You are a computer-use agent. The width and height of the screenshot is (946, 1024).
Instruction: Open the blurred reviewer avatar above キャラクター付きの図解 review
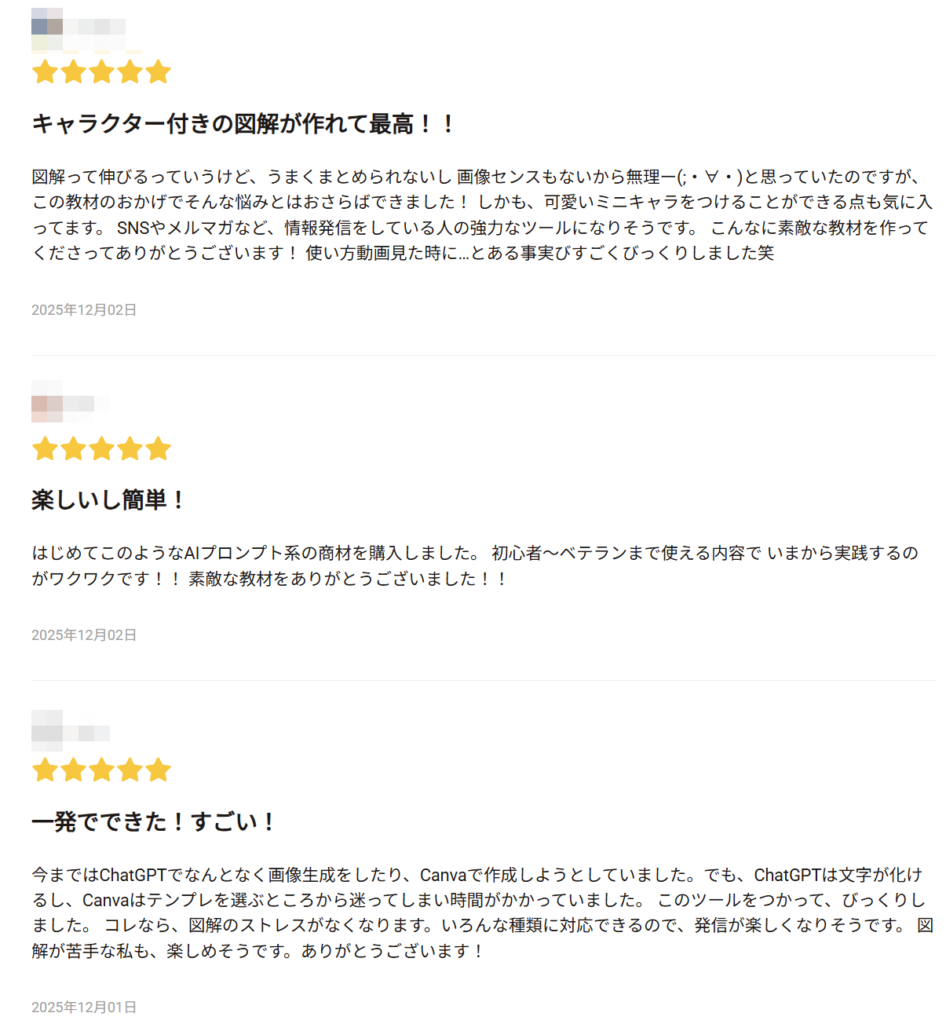click(47, 25)
